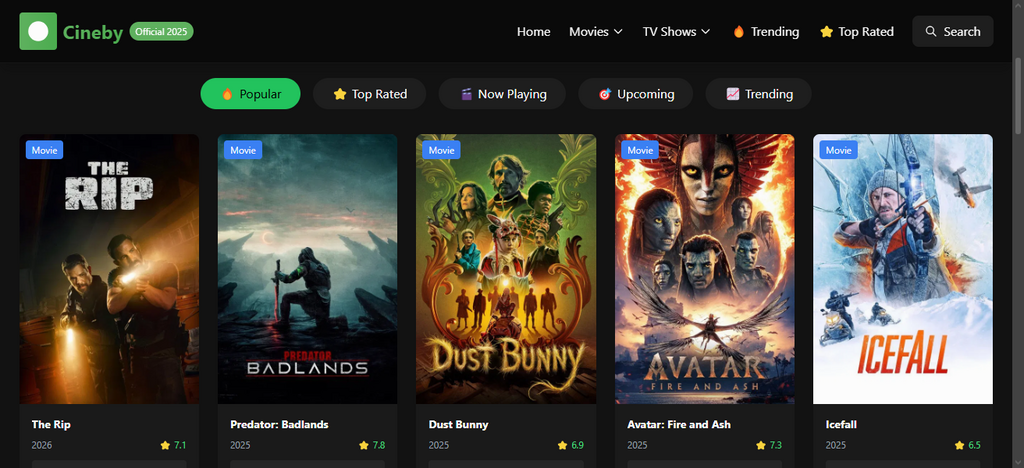This screenshot has height=468, width=1024.
Task: Click the 6.9 rating value
Action: point(577,445)
